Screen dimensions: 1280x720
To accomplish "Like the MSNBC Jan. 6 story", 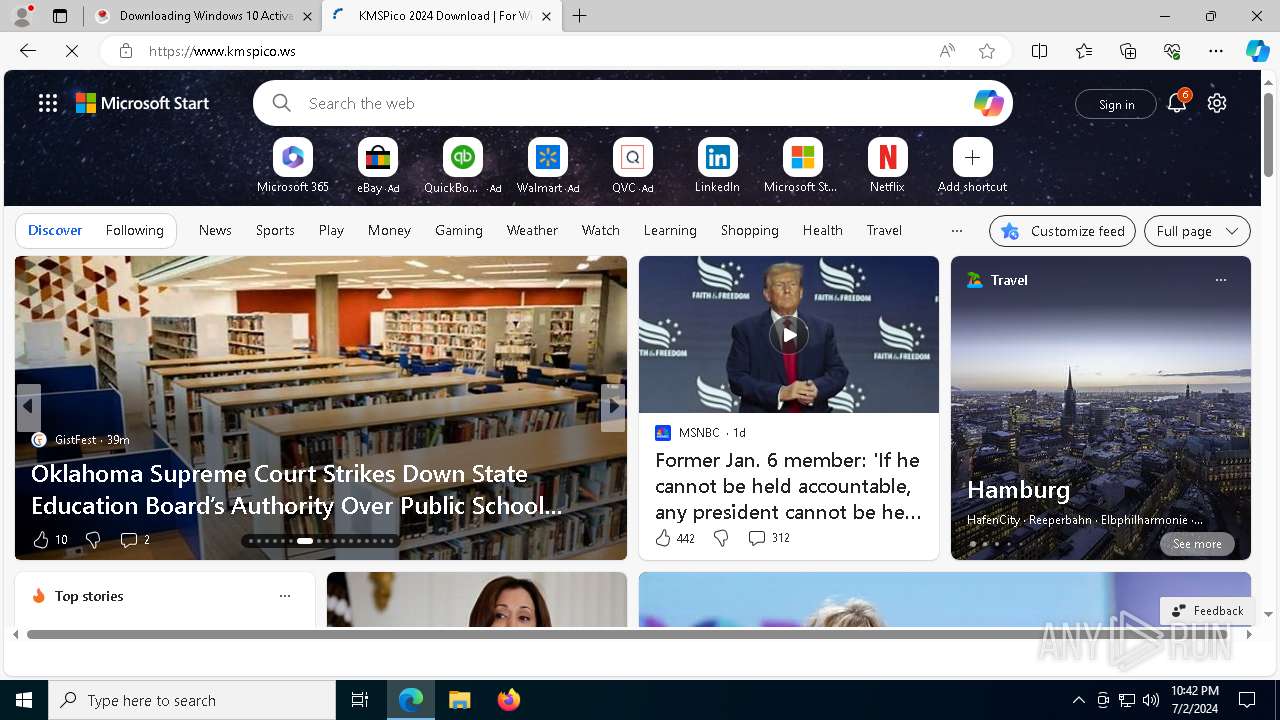I will (x=663, y=538).
